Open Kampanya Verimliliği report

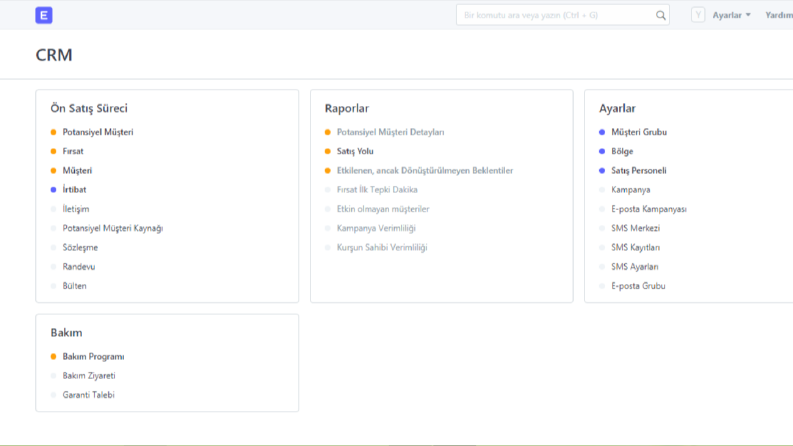376,228
